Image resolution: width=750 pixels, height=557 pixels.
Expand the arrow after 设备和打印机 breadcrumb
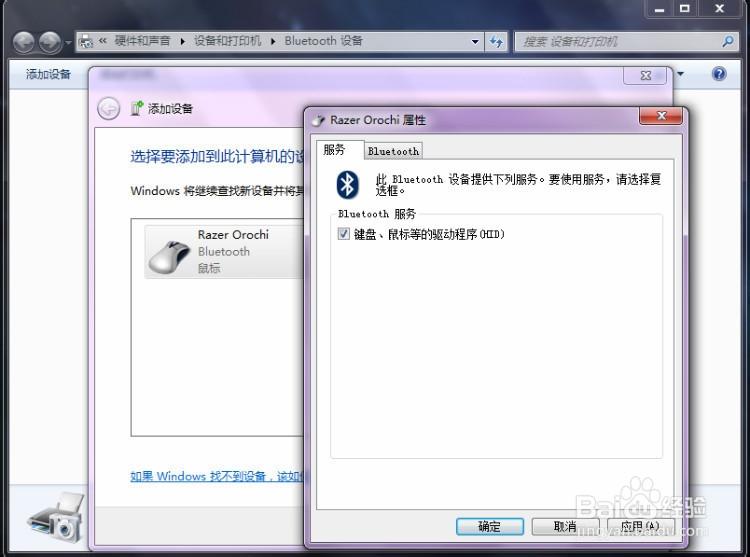coord(273,42)
